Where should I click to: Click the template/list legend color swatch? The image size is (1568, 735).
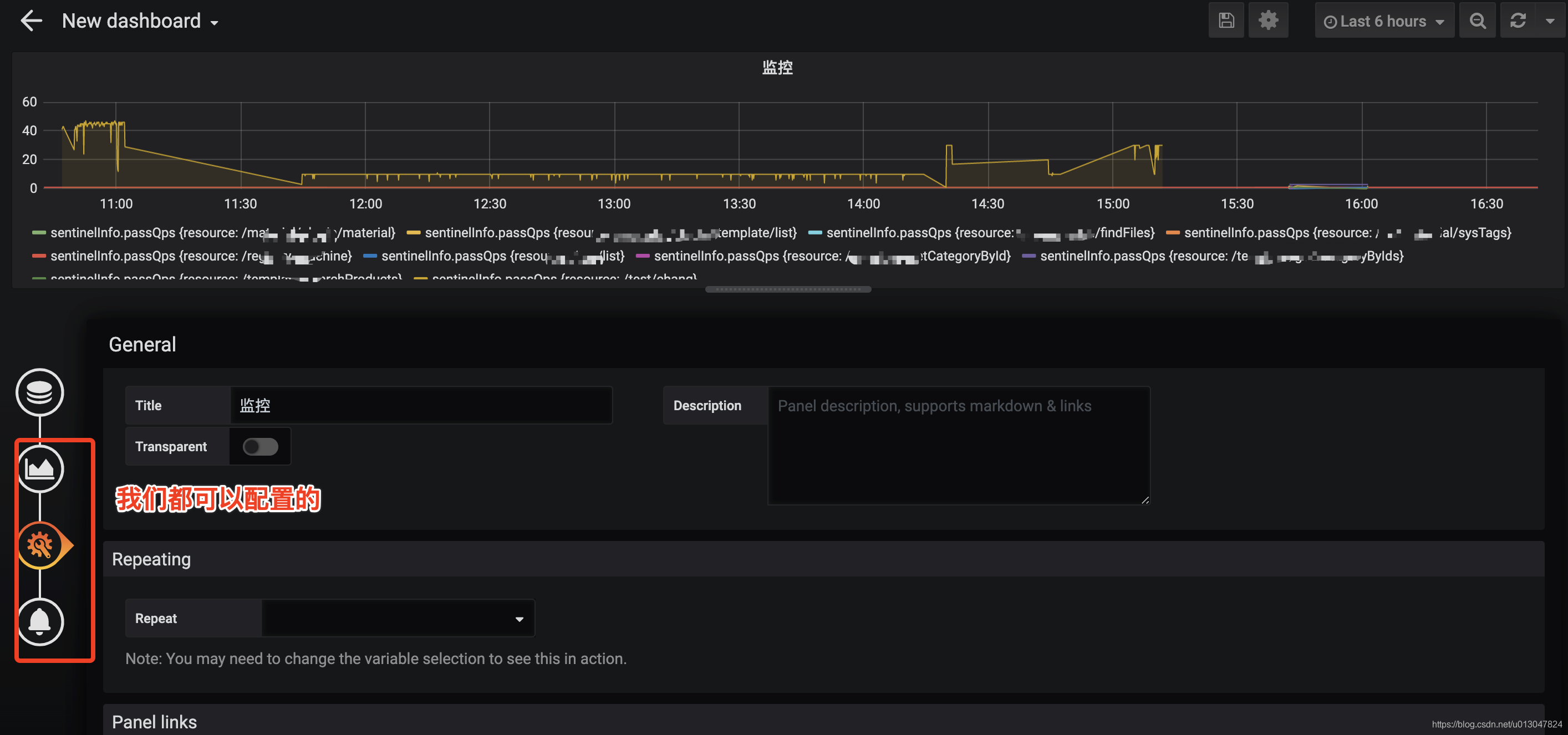click(x=413, y=233)
